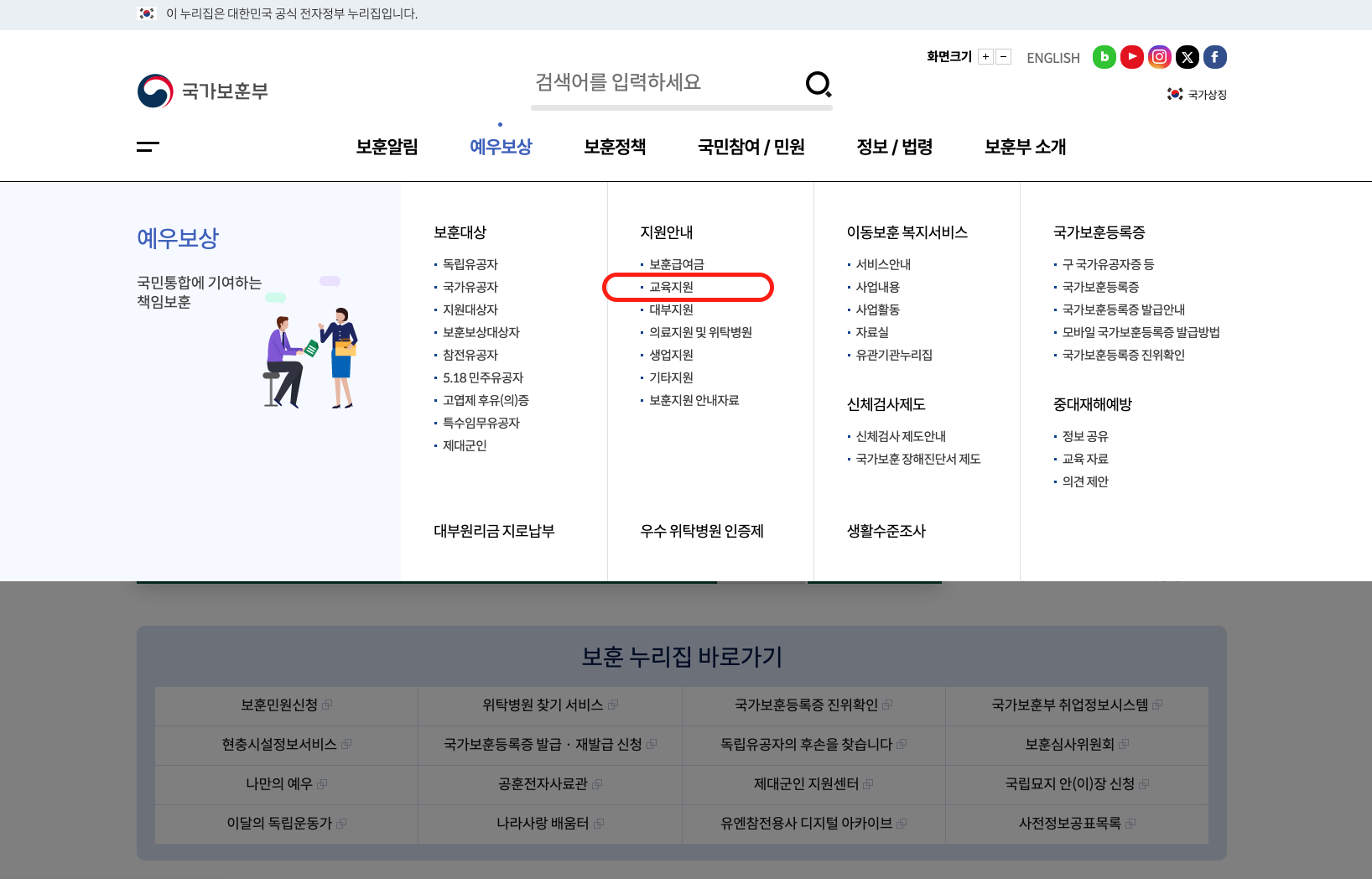Switch site language to ENGLISH
The image size is (1372, 879).
coord(1052,57)
